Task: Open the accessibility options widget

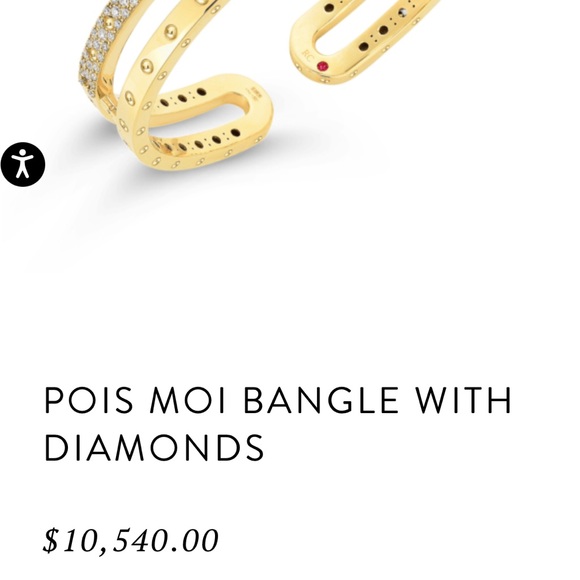Action: (x=23, y=164)
